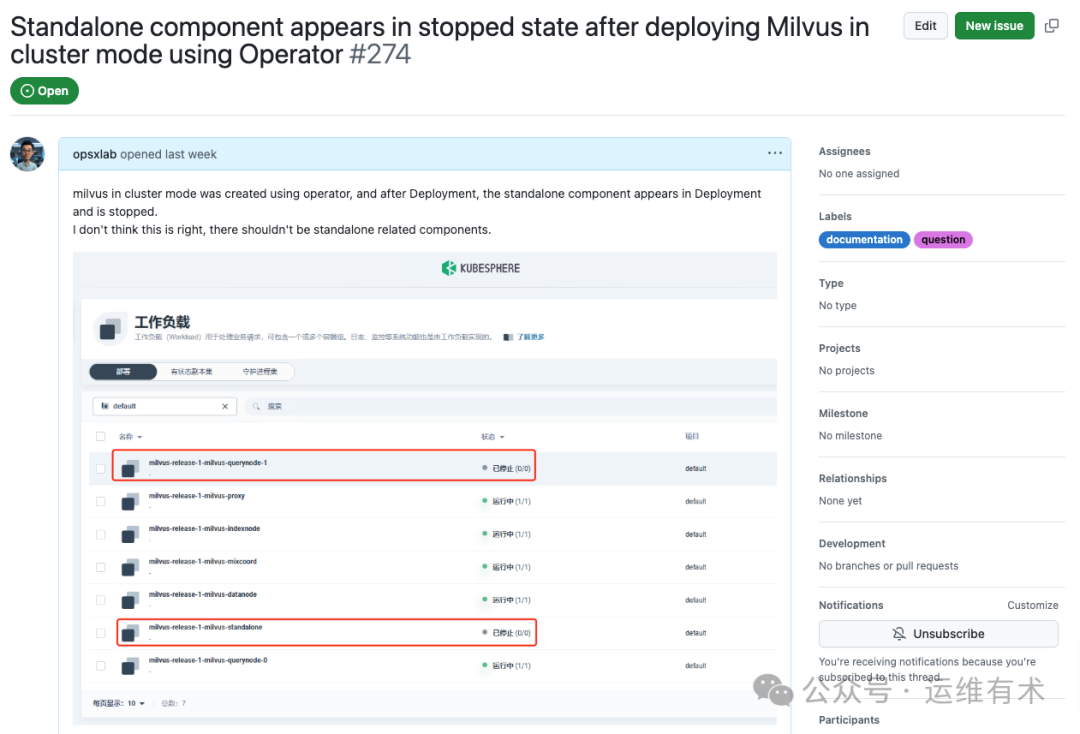Check the milvus-release-1-milvus-standalone row checkbox
This screenshot has width=1080, height=734.
pos(100,632)
